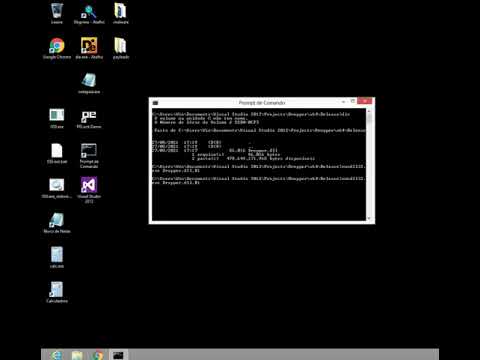Maximize the command prompt window

point(353,101)
